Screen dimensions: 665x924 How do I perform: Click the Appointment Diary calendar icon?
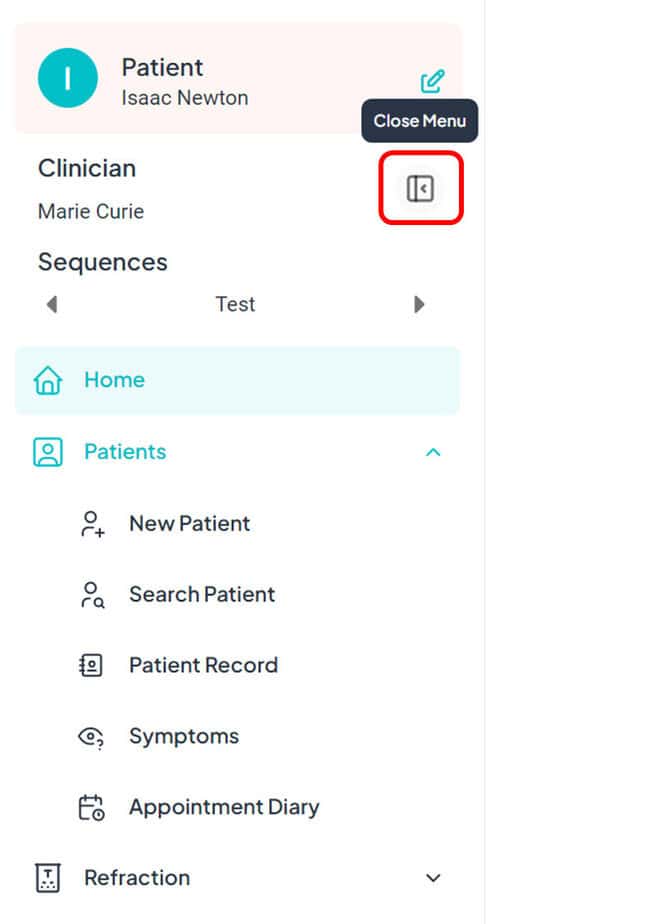pyautogui.click(x=91, y=808)
